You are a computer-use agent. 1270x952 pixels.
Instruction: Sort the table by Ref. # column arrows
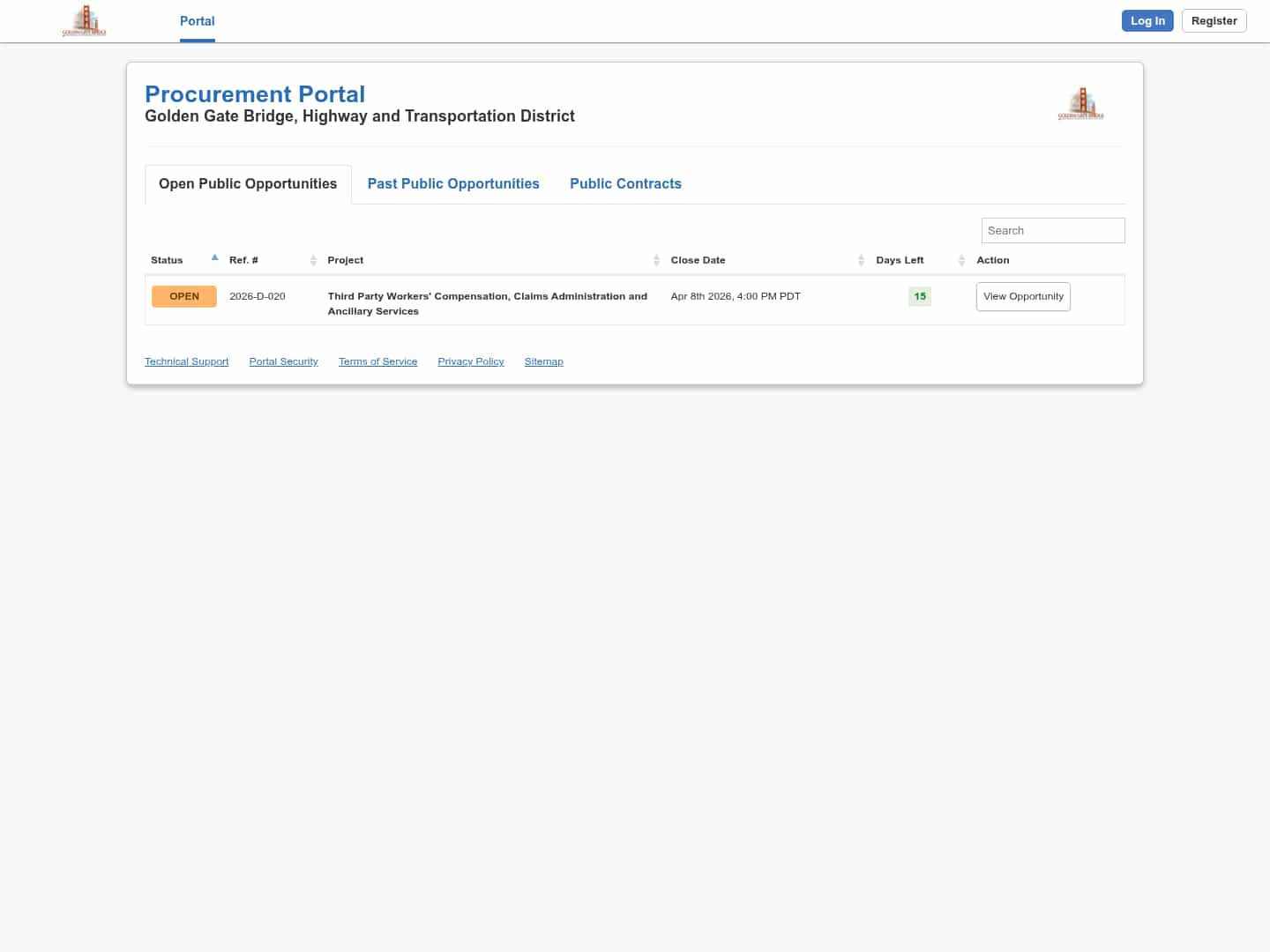pos(313,260)
